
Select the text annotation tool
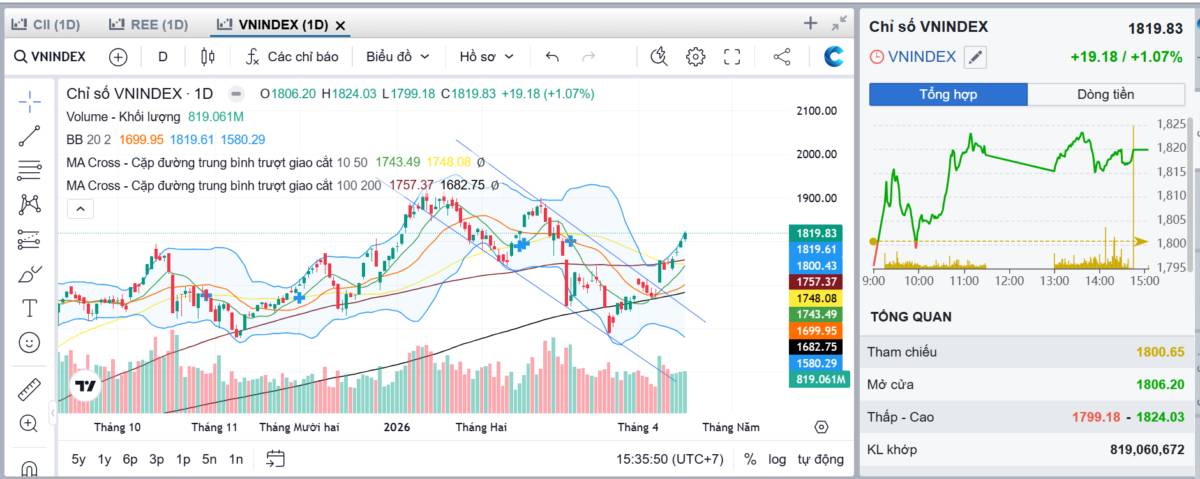[29, 308]
